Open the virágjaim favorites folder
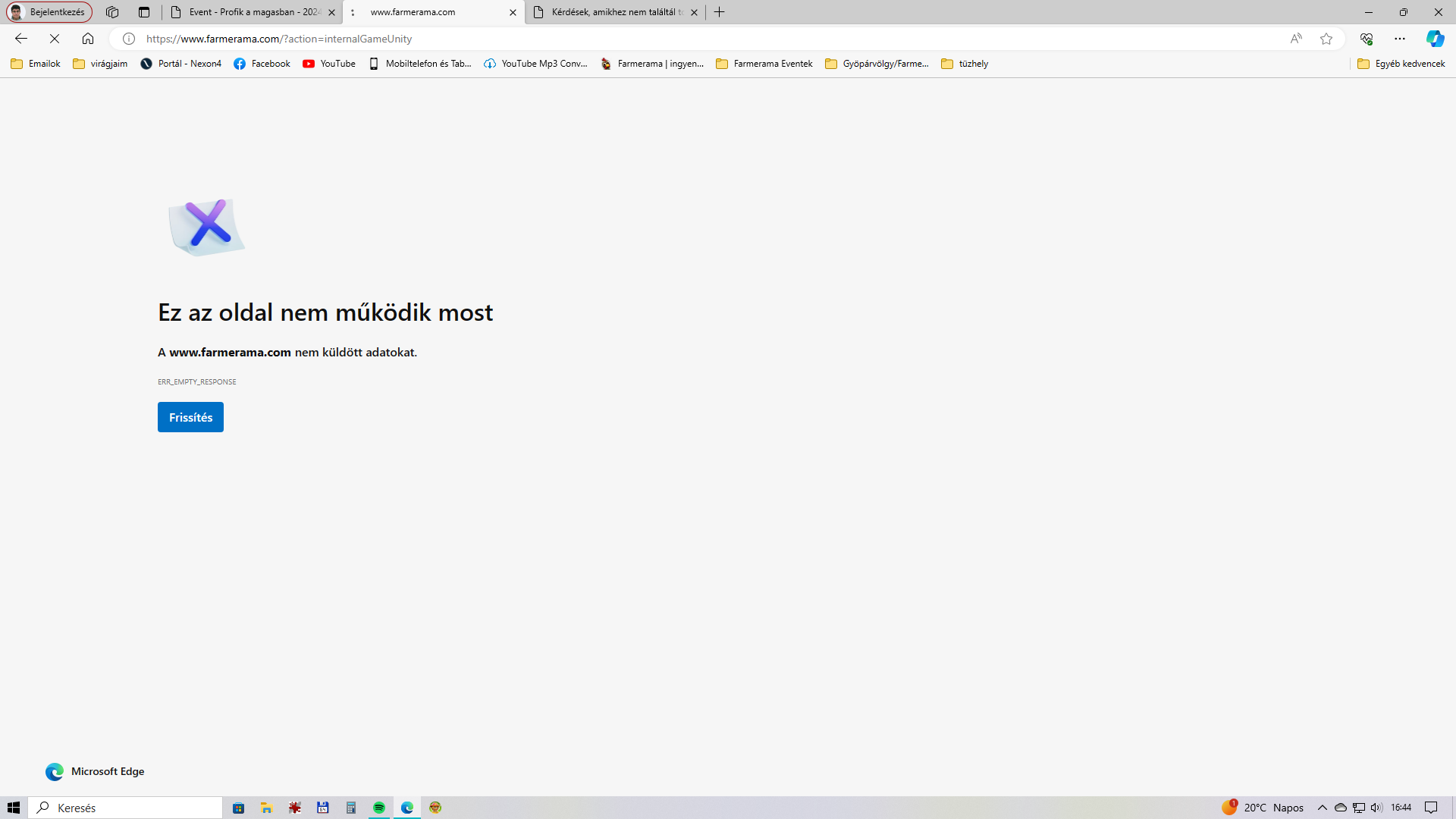 point(100,64)
